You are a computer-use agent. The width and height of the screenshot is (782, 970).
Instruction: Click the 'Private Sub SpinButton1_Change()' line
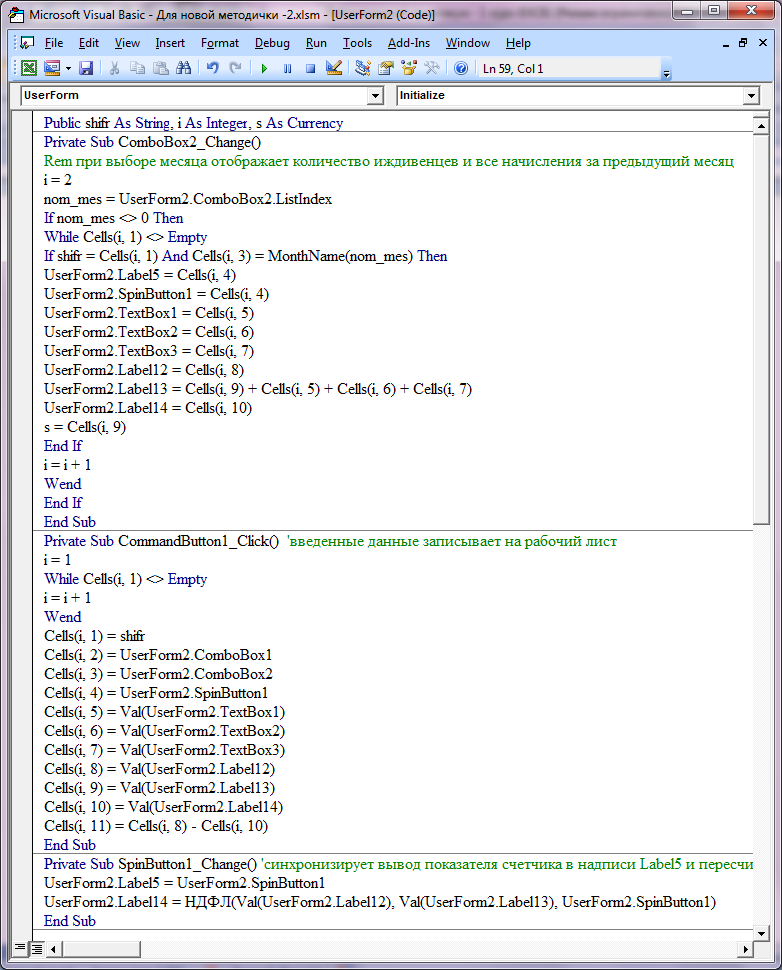(x=150, y=864)
